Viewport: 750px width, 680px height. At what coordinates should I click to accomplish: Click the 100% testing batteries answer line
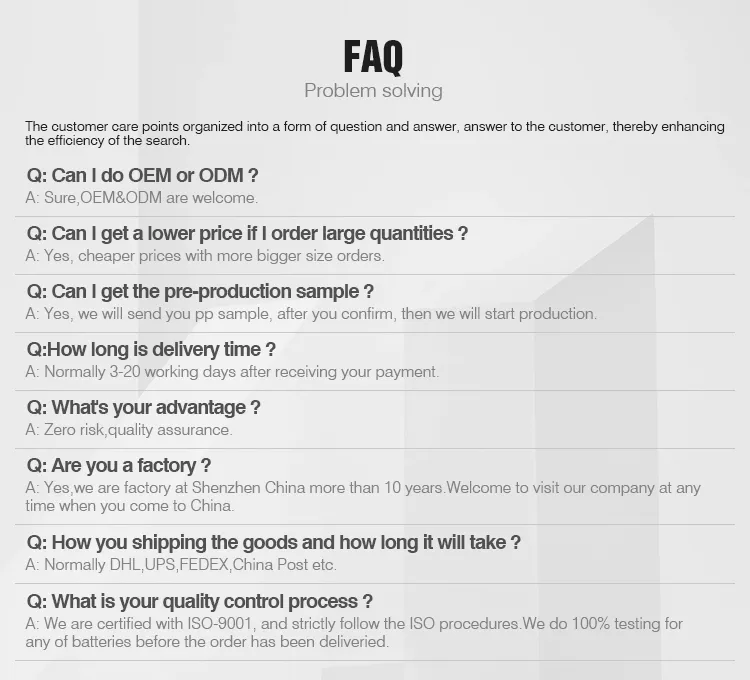207,642
